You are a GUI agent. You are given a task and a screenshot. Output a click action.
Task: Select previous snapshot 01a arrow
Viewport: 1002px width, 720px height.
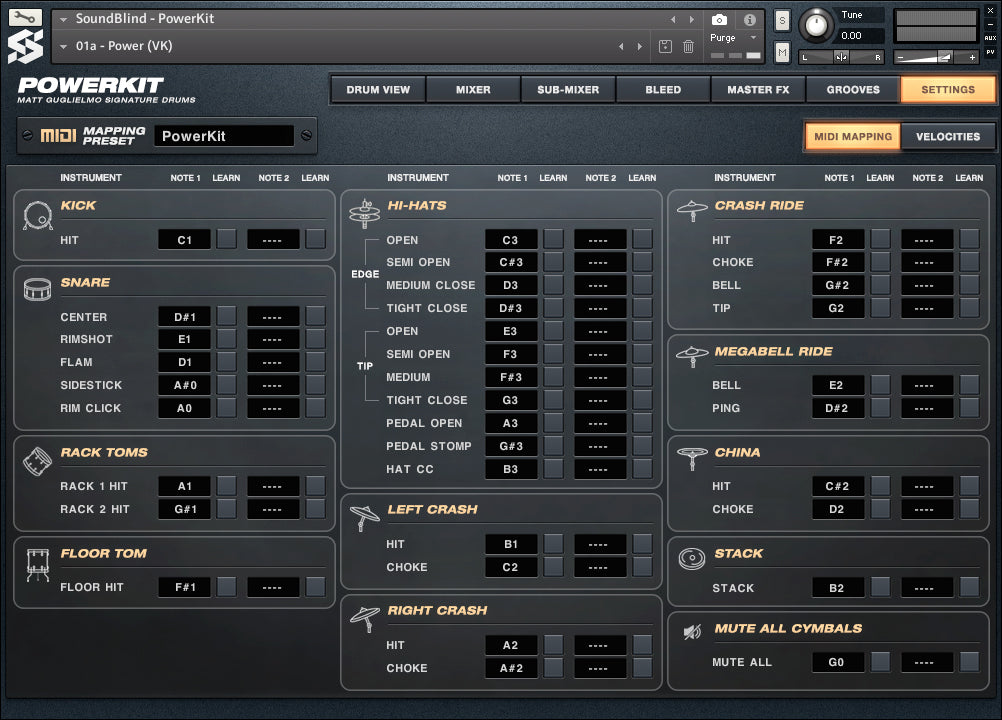621,46
